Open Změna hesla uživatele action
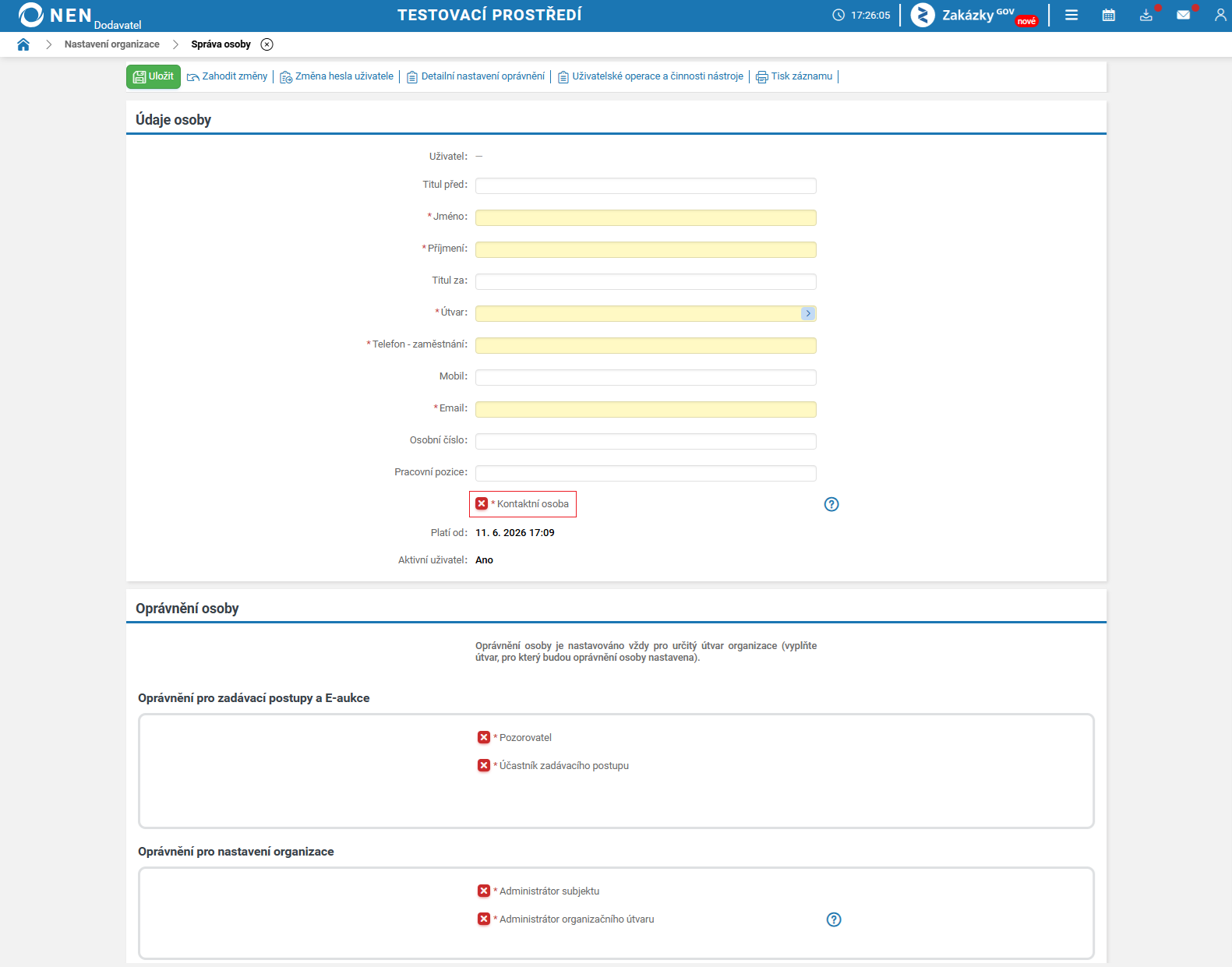 (x=337, y=76)
